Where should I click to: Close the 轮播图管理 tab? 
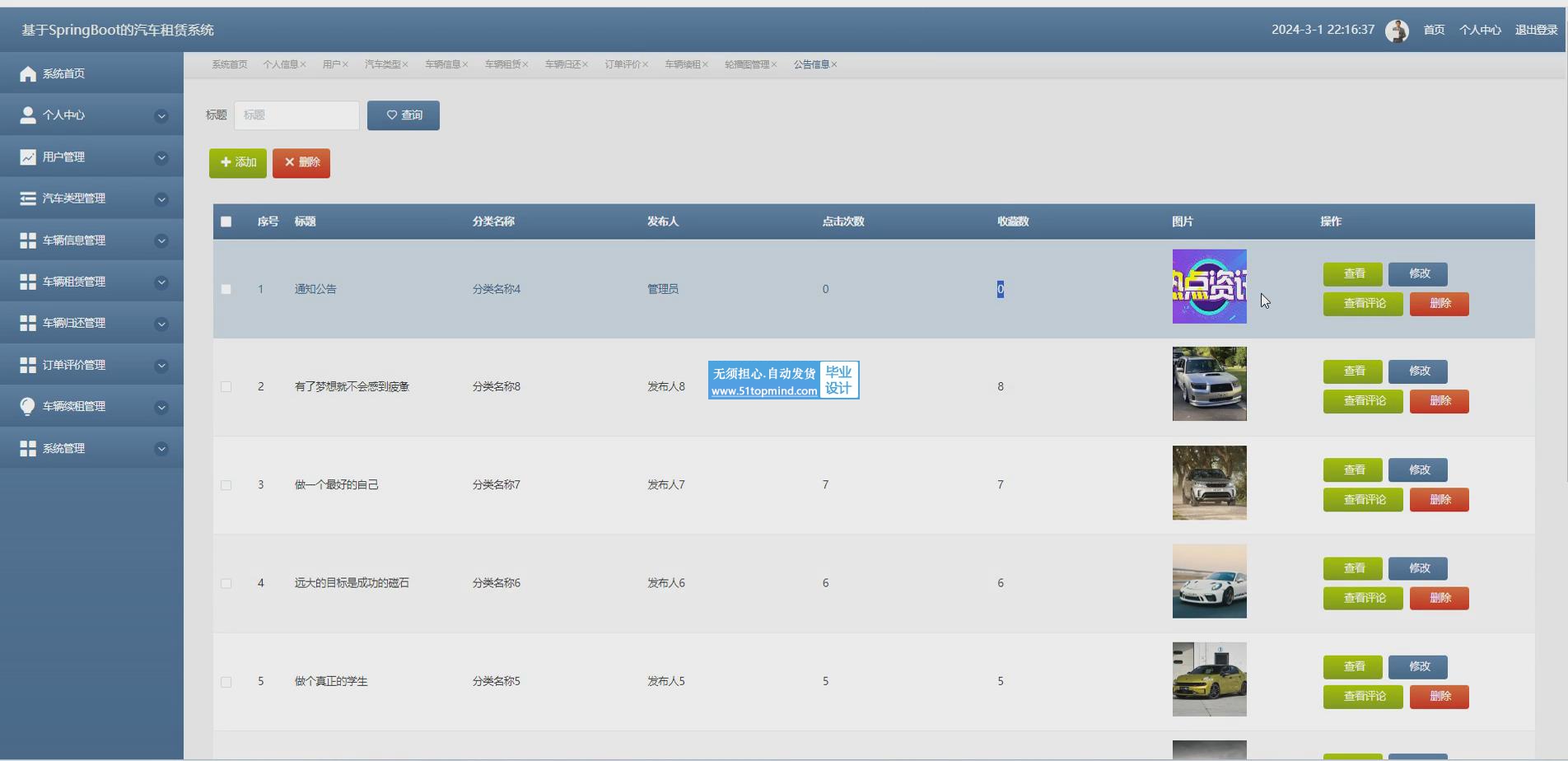point(774,64)
